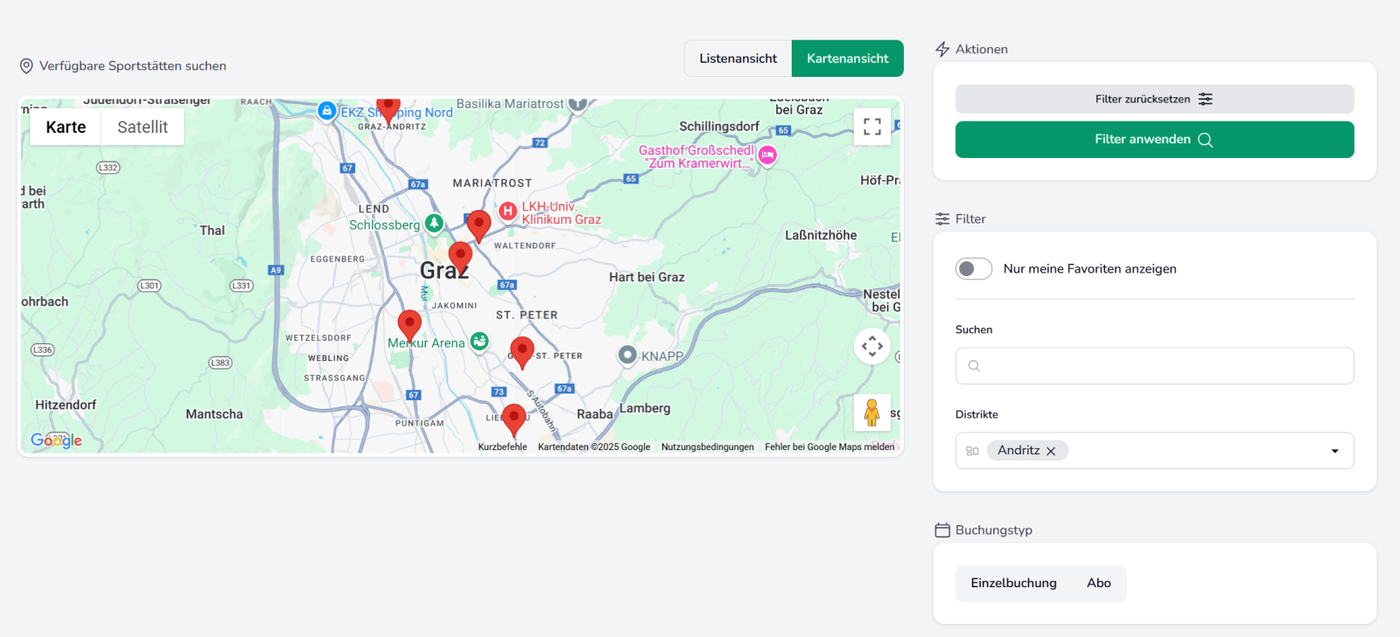Apply filters with Filter anwenden
Image resolution: width=1400 pixels, height=637 pixels.
point(1154,140)
